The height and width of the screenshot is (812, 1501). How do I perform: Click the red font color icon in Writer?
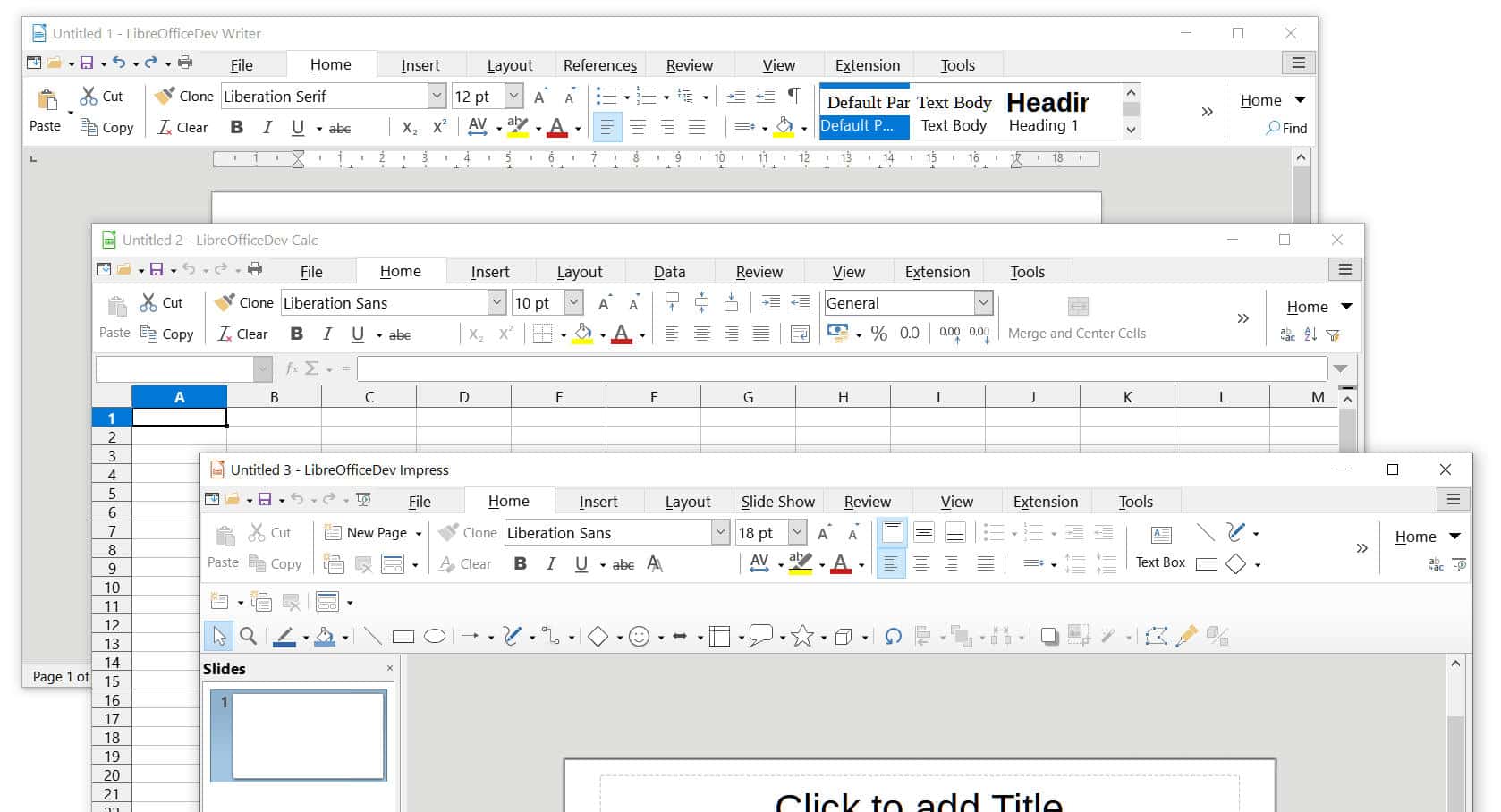coord(557,128)
